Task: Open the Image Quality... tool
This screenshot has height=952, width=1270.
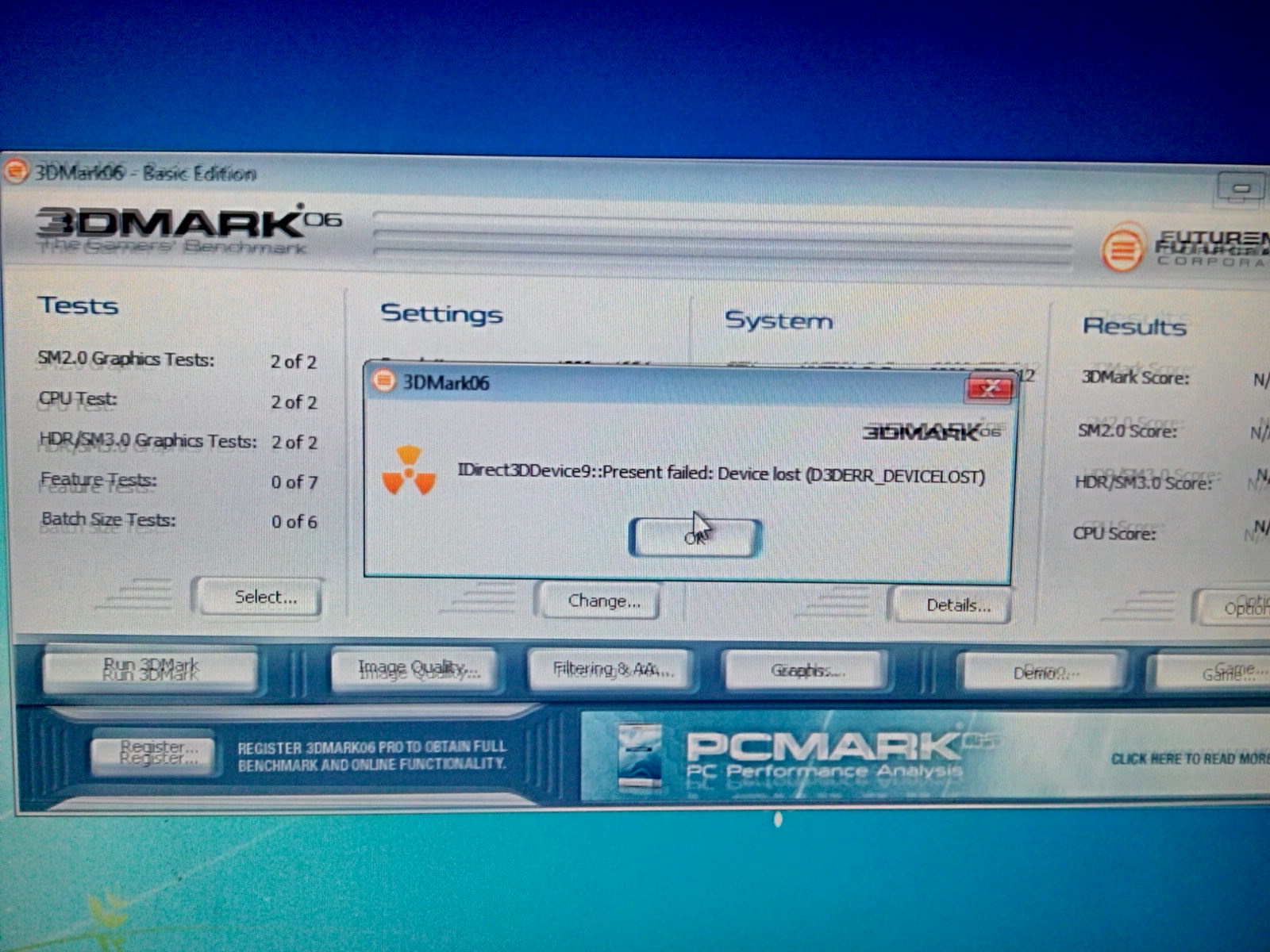Action: point(414,669)
